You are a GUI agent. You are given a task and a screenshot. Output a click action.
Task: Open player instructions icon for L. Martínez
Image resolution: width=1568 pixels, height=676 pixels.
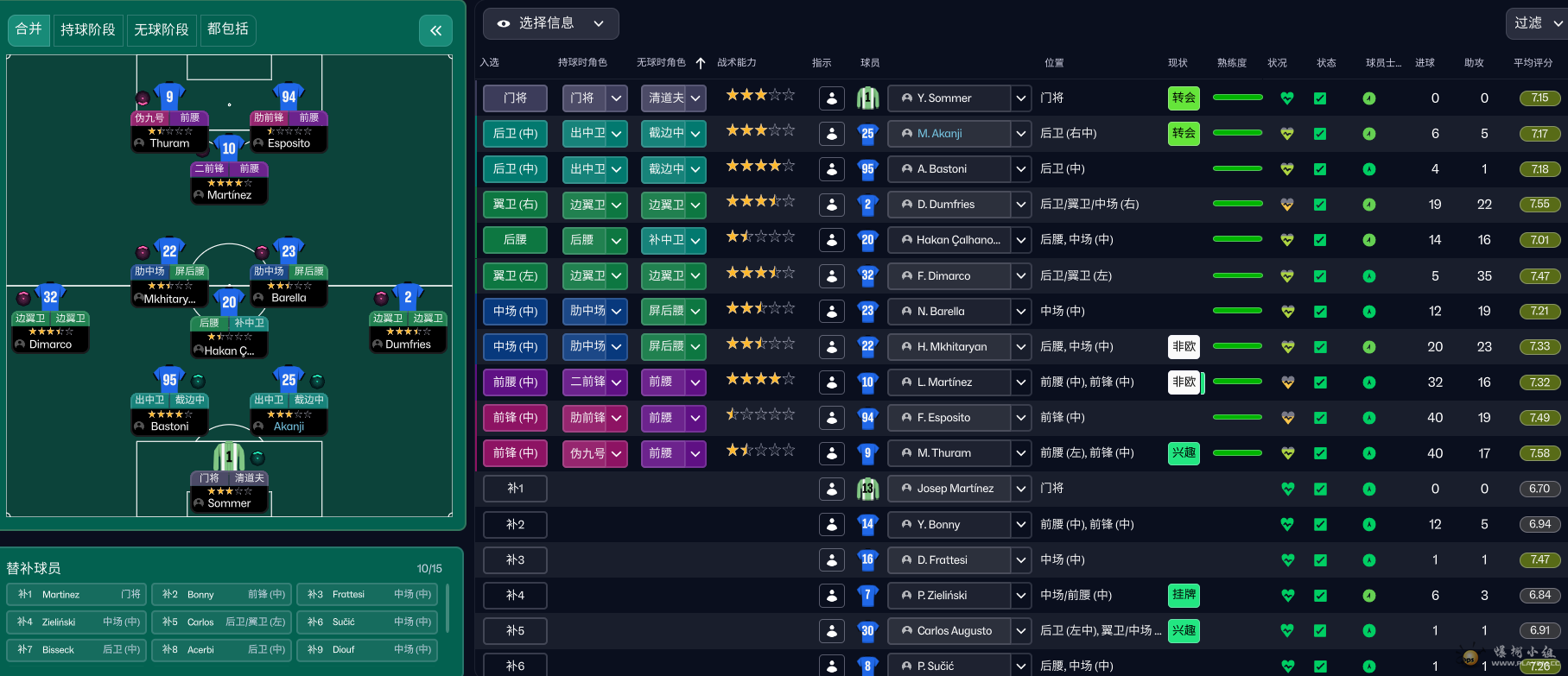point(831,382)
